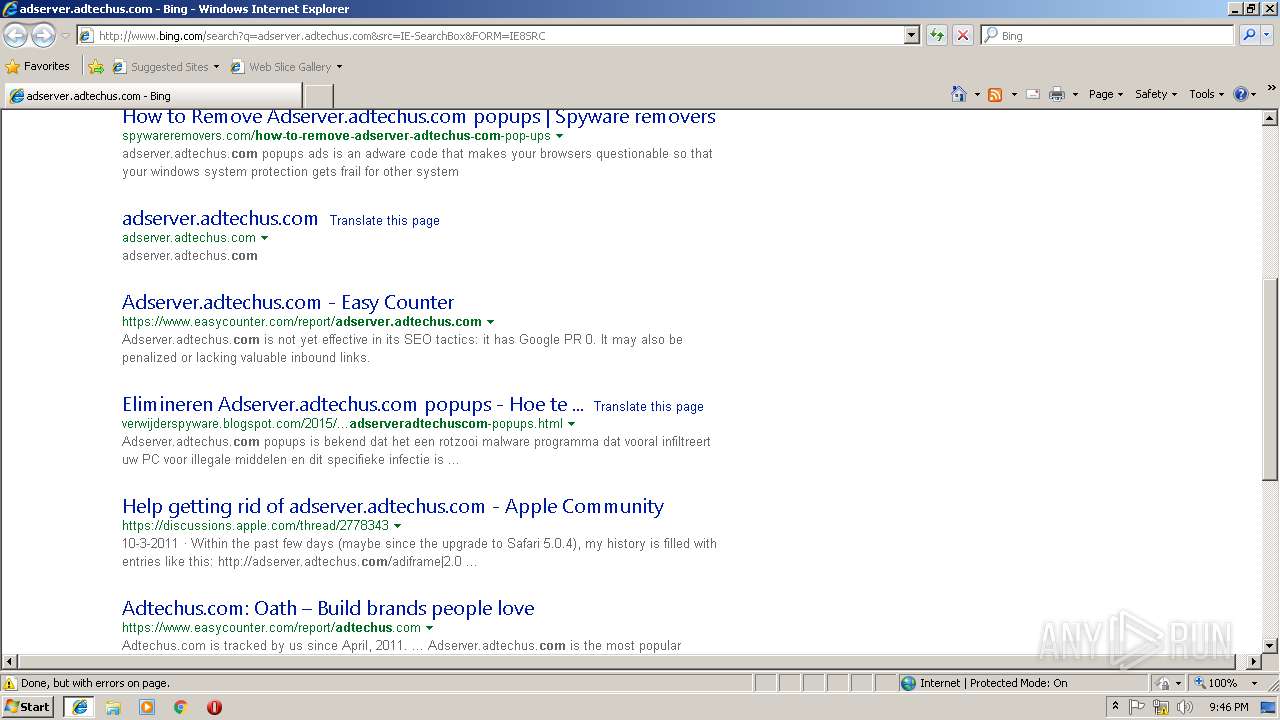Click the clock showing 9:46 PM
Viewport: 1280px width, 720px height.
[x=1228, y=707]
